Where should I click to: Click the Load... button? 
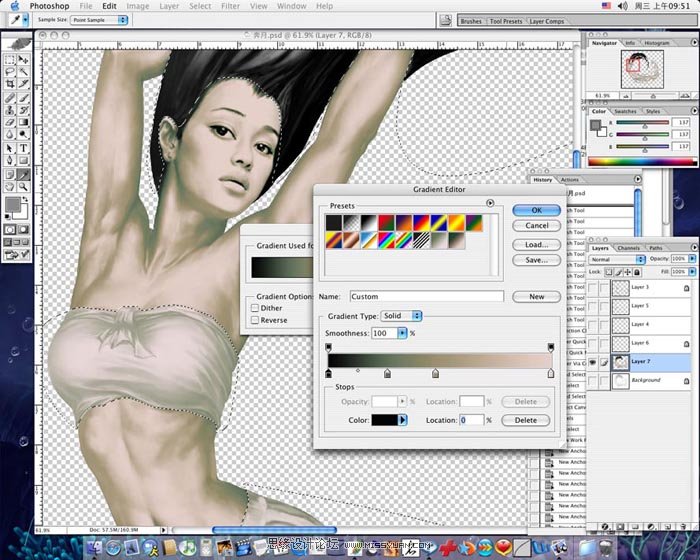coord(536,245)
